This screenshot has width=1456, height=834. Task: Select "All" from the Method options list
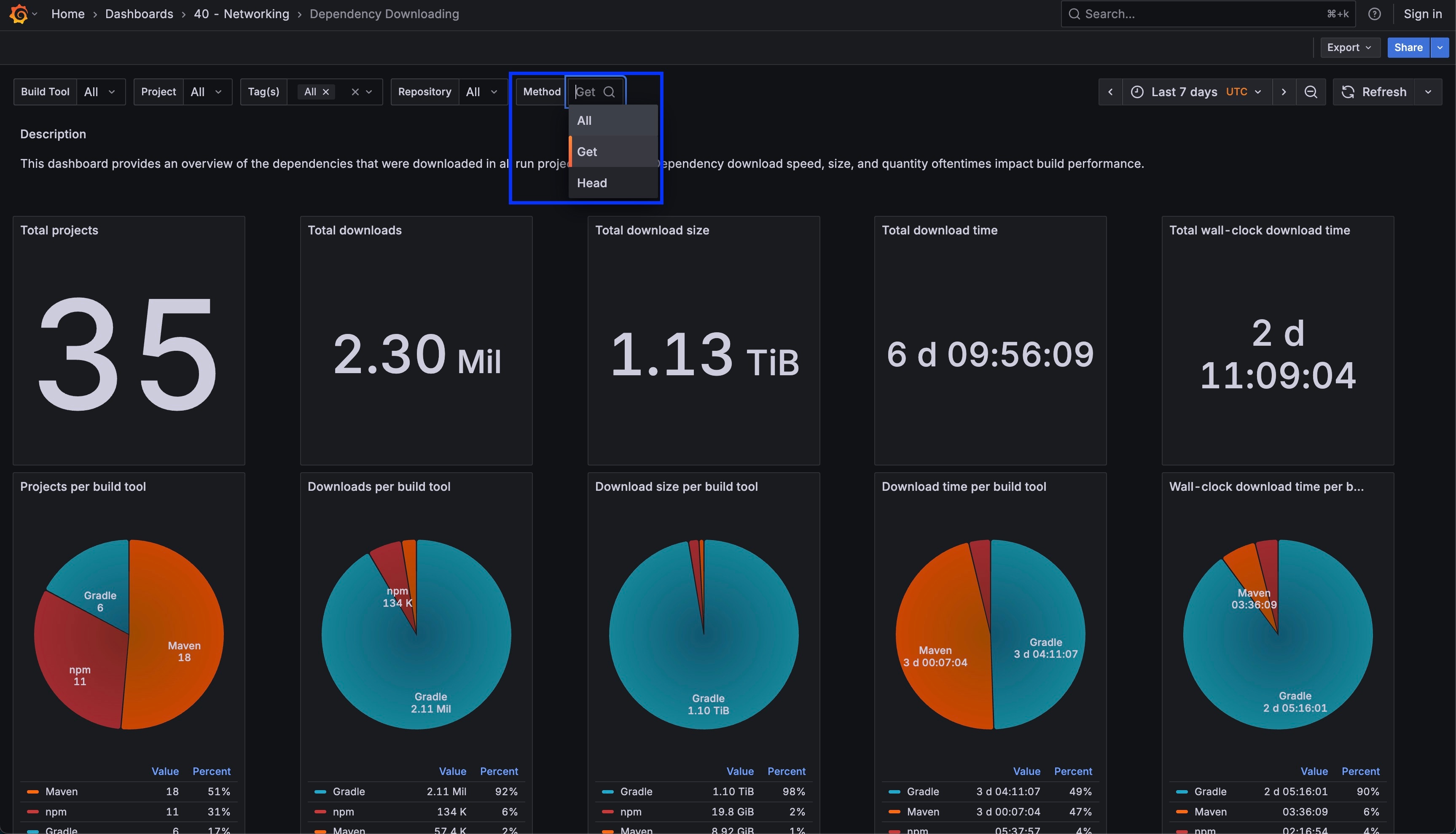click(x=584, y=120)
